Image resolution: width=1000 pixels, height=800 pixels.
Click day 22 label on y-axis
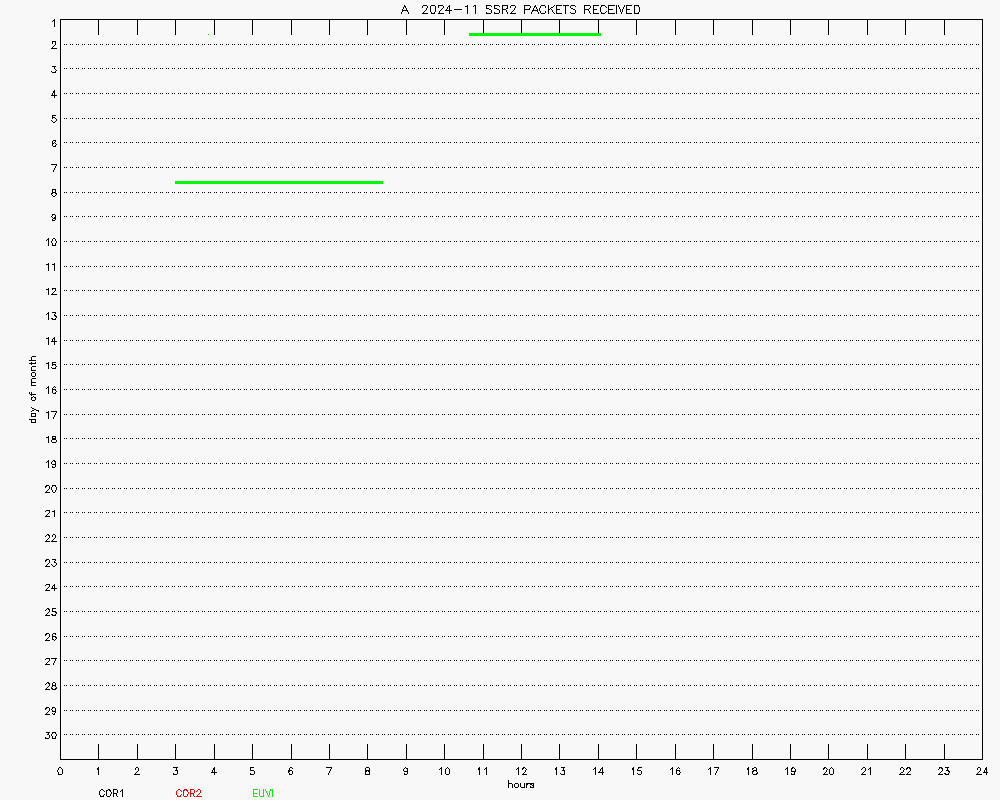click(48, 538)
